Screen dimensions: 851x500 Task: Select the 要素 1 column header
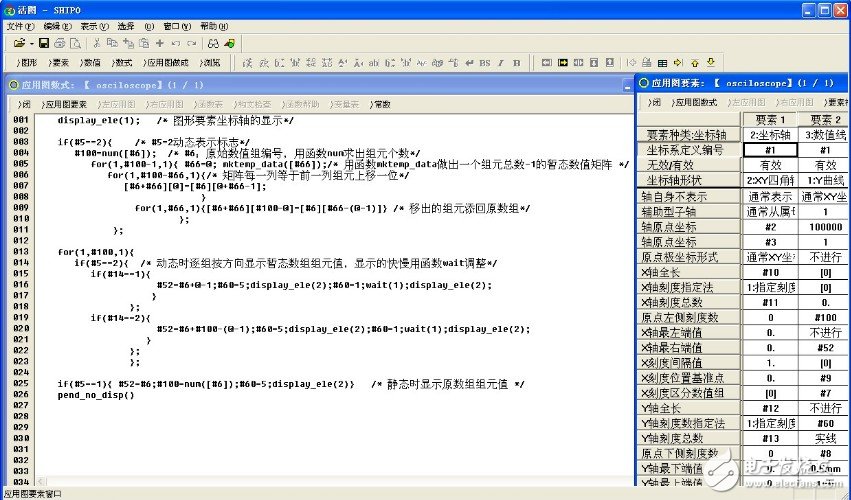[770, 119]
